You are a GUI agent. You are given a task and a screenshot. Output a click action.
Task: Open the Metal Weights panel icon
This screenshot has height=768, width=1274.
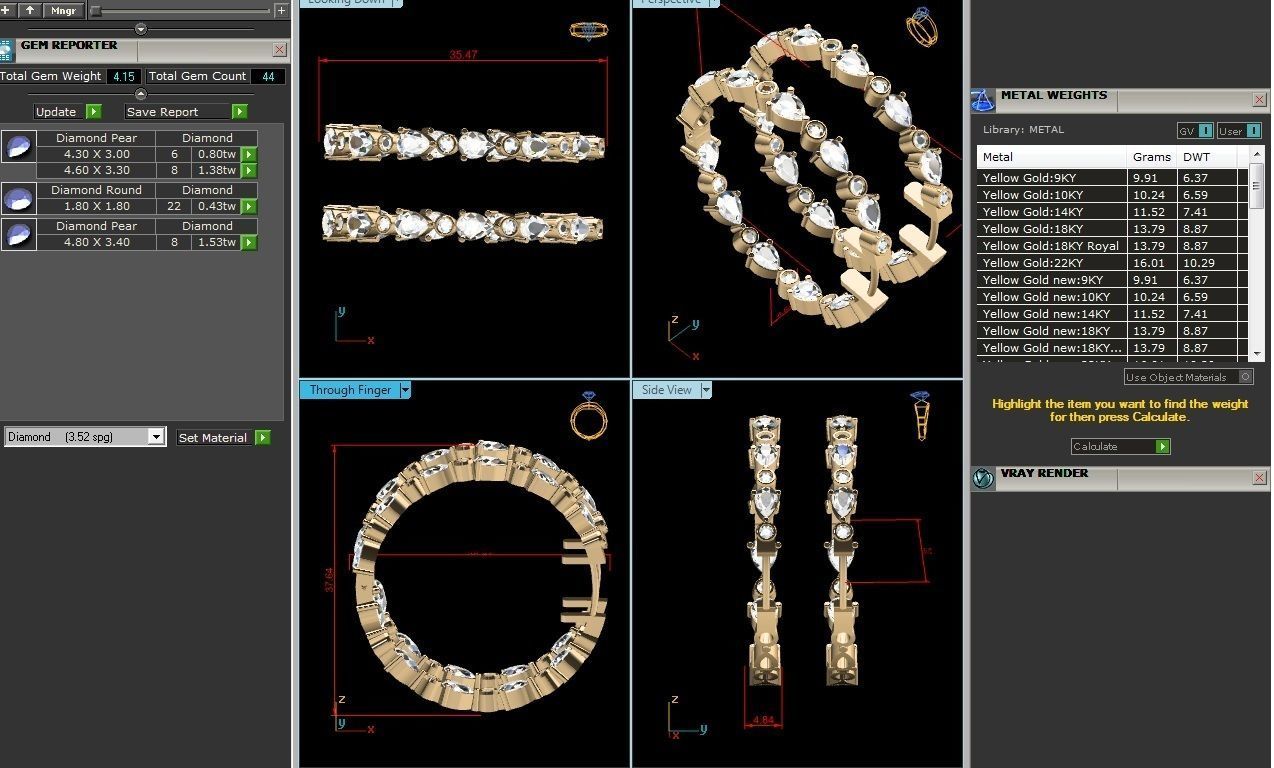pos(983,100)
